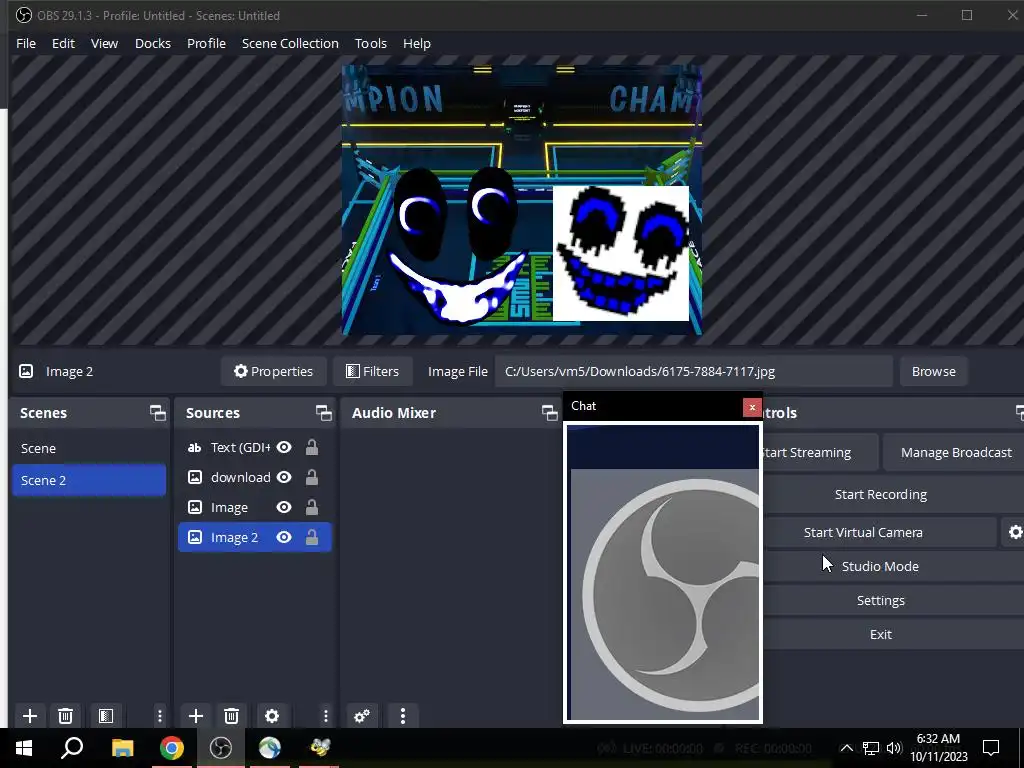Click OBS Studio icon in taskbar
This screenshot has width=1024, height=768.
(x=221, y=748)
